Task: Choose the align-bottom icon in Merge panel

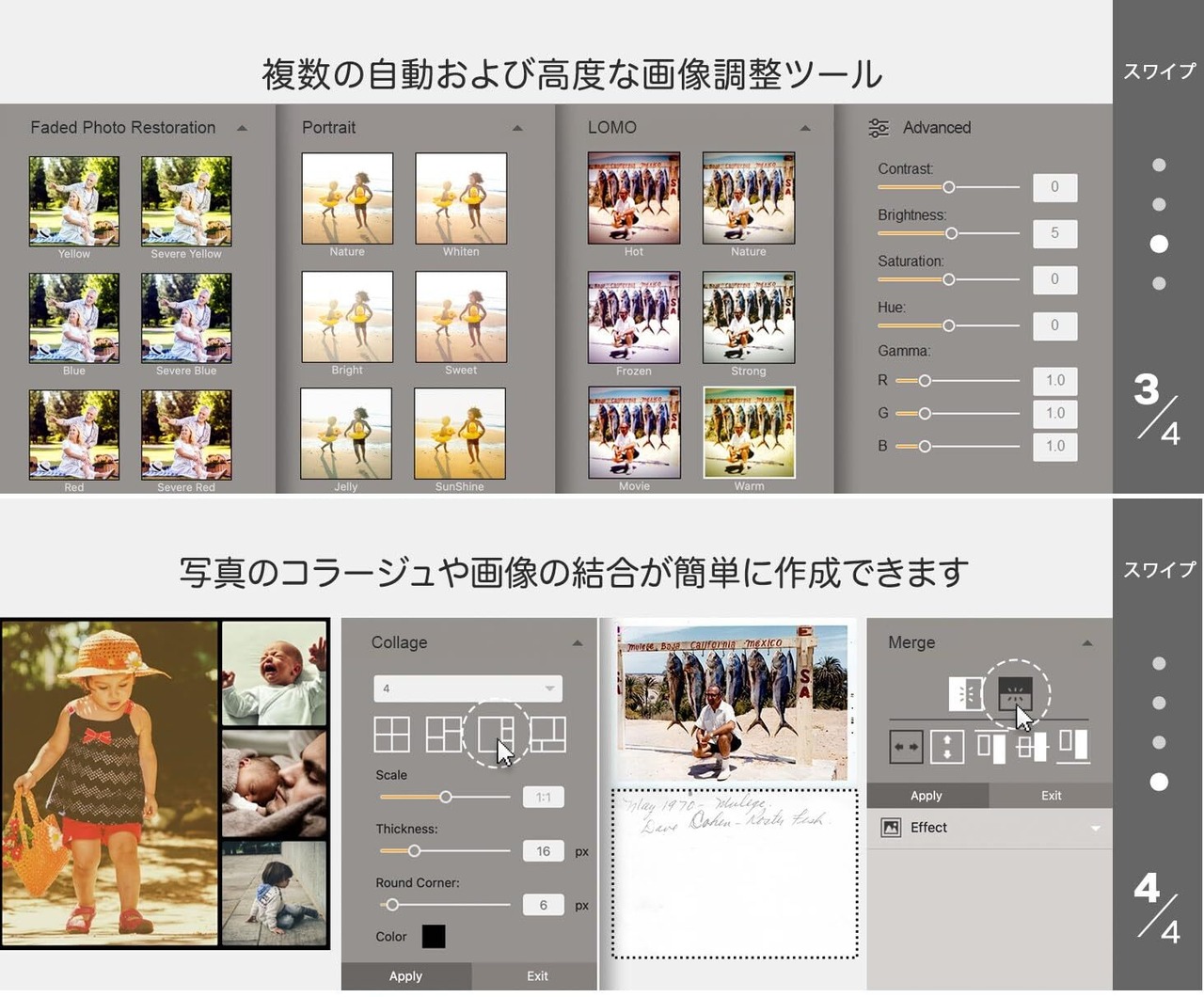Action: (x=1073, y=747)
